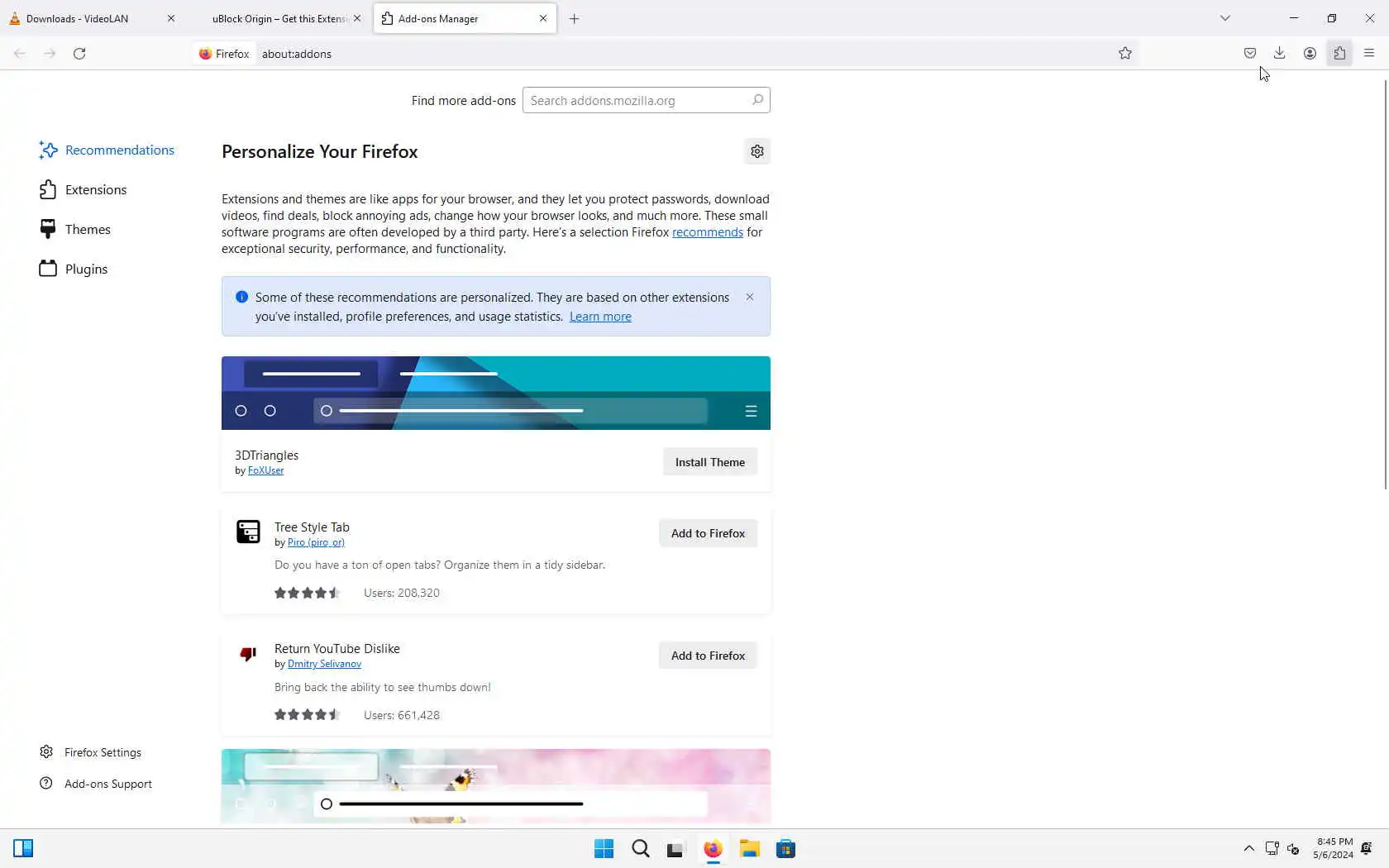The width and height of the screenshot is (1389, 868).
Task: Open the Firefox account icon
Action: click(x=1310, y=54)
